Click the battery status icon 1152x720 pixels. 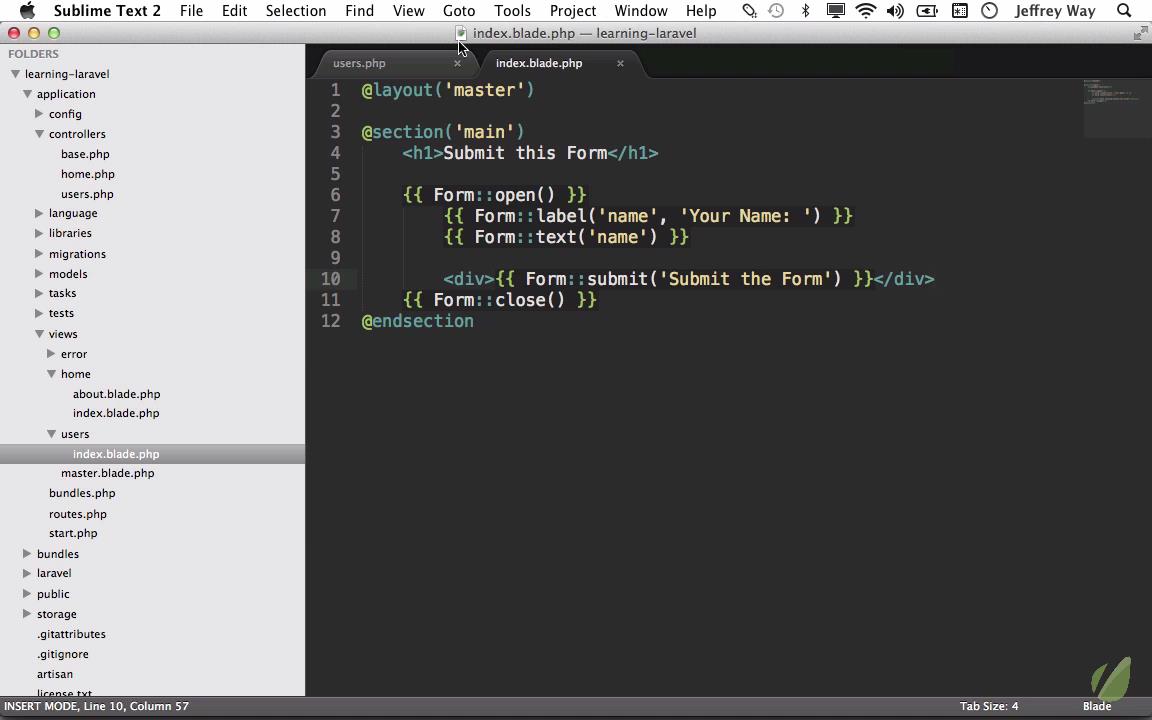[x=927, y=10]
